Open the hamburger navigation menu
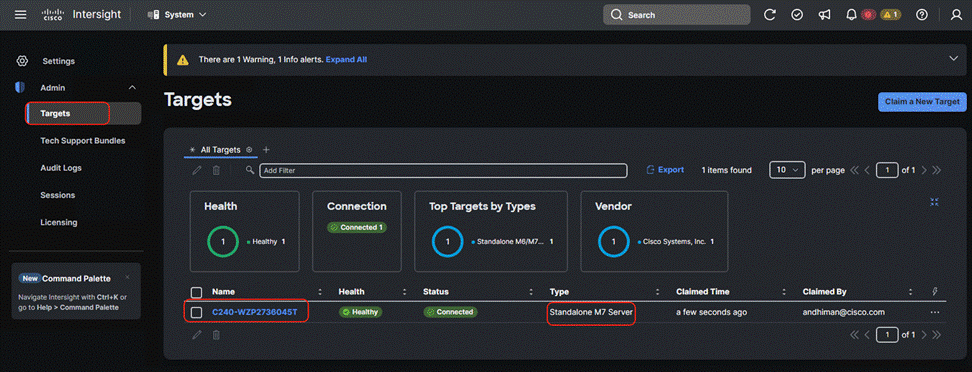972x372 pixels. 20,14
